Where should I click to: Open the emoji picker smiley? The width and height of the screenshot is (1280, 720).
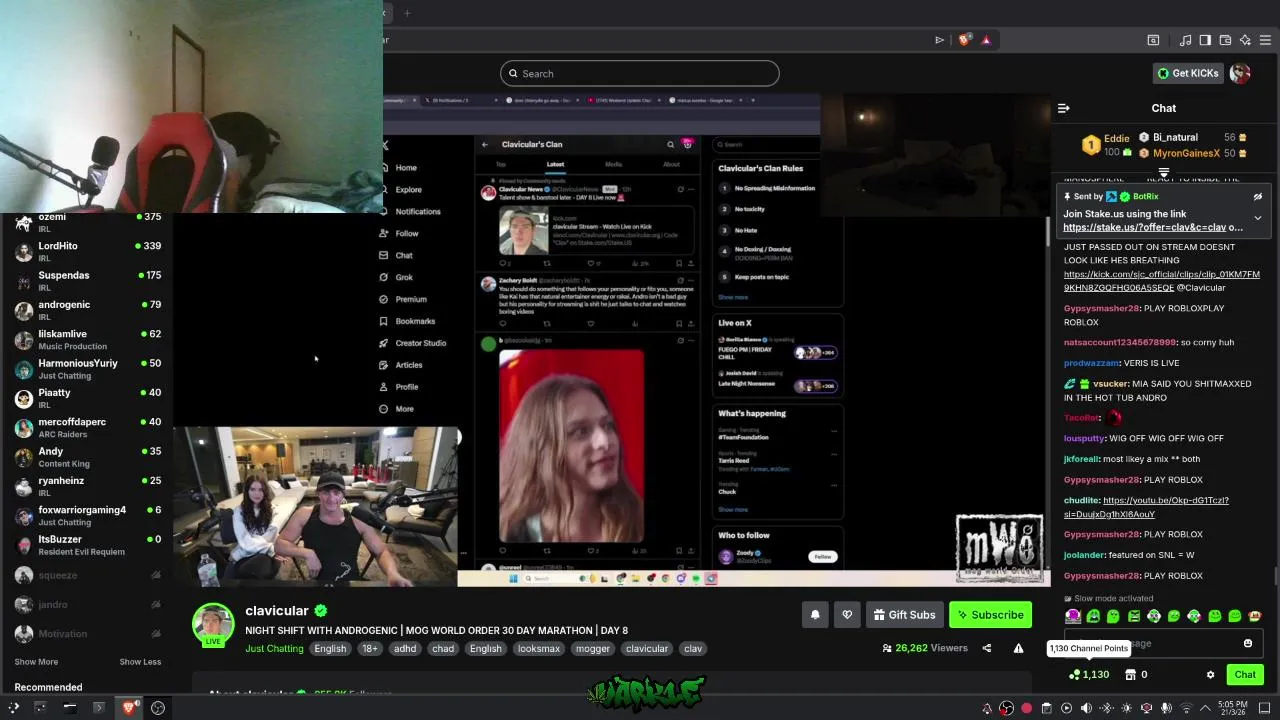pyautogui.click(x=1247, y=643)
